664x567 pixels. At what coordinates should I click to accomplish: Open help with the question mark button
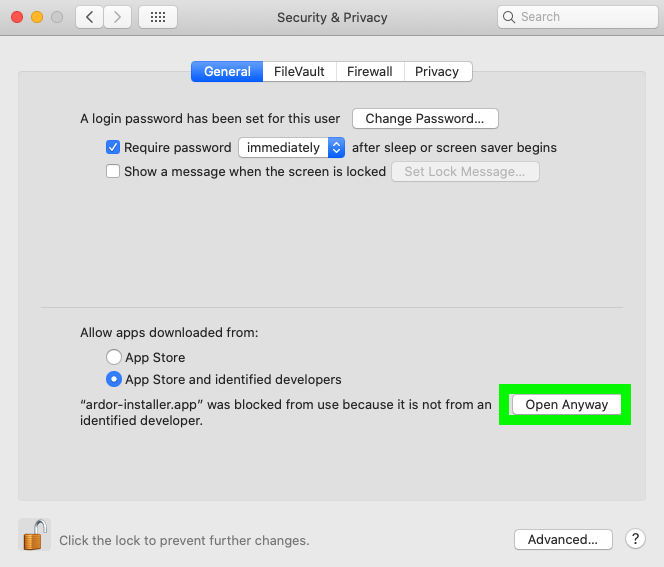click(x=635, y=539)
